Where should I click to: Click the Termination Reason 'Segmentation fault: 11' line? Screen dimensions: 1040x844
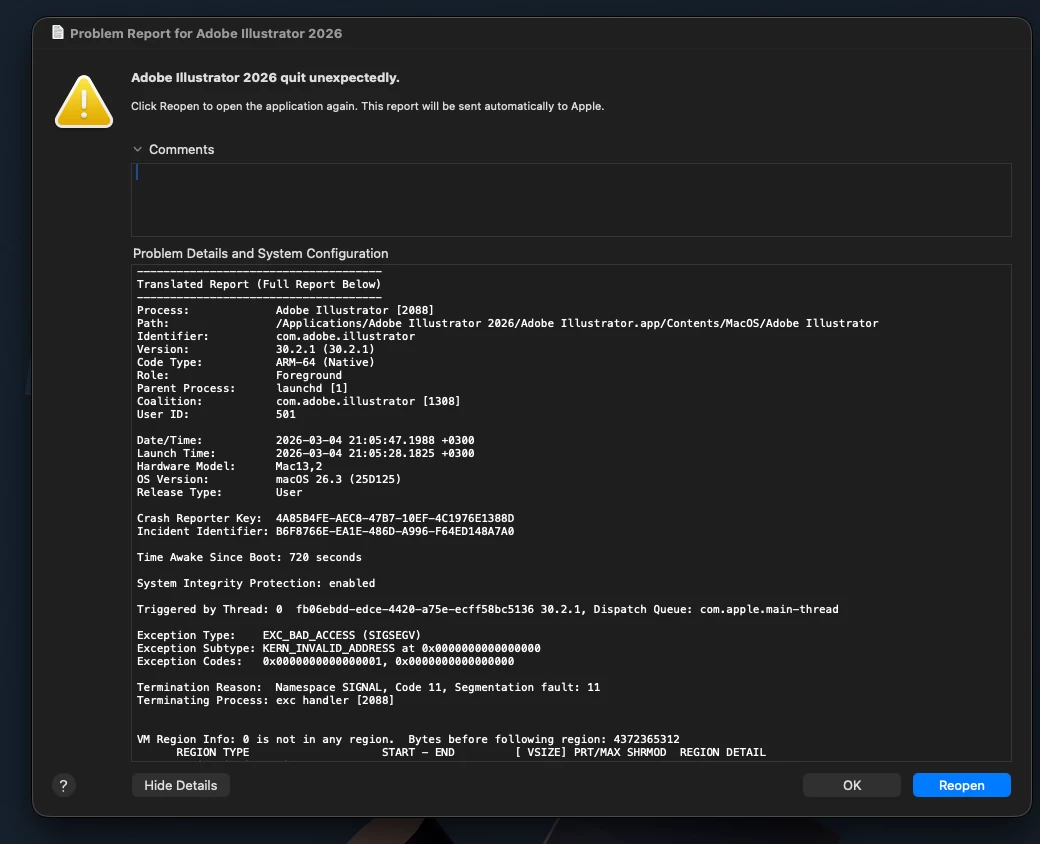(368, 687)
